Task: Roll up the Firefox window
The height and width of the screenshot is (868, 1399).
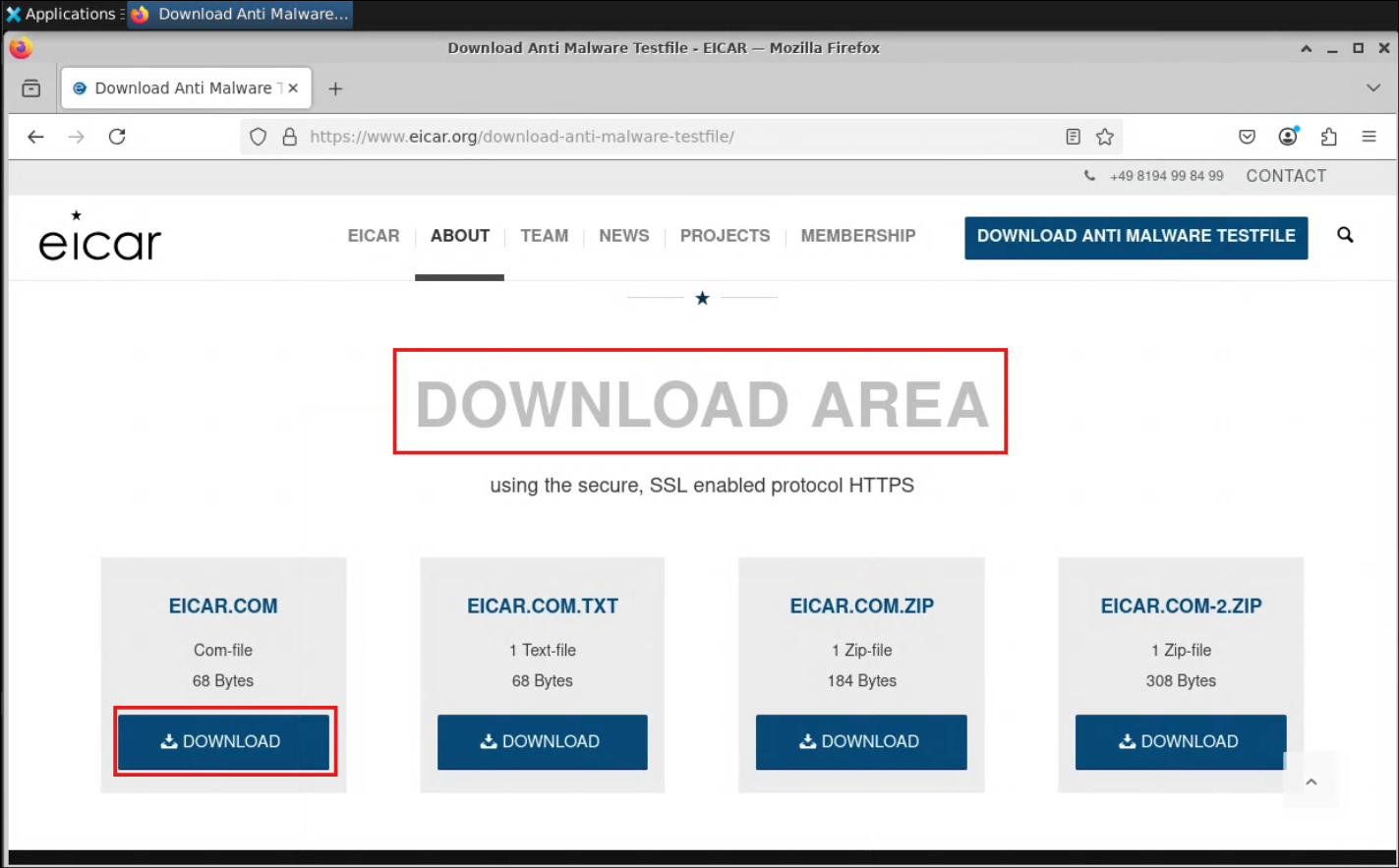Action: click(1307, 48)
